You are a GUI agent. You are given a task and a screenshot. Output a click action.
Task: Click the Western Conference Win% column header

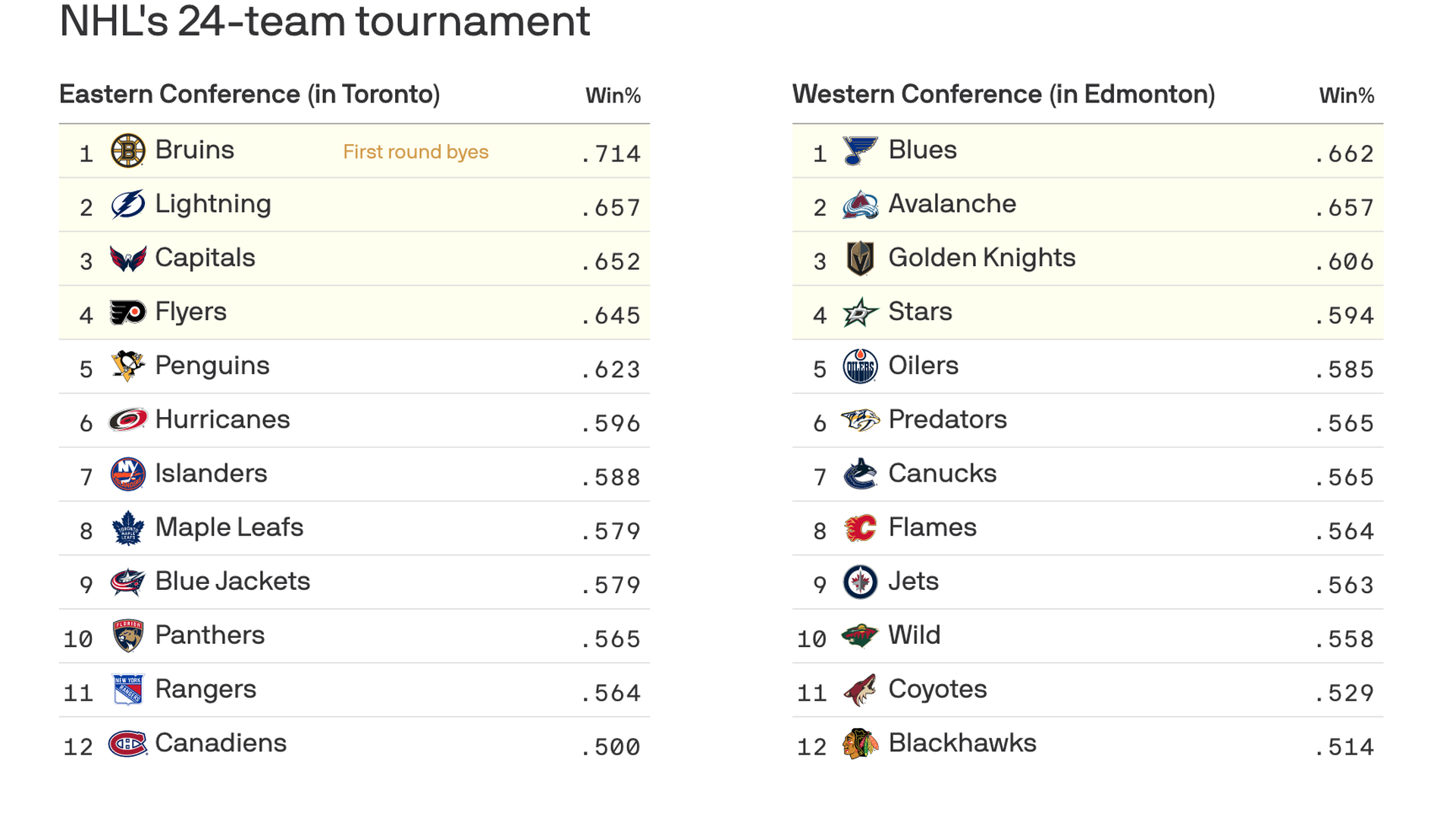click(1347, 96)
